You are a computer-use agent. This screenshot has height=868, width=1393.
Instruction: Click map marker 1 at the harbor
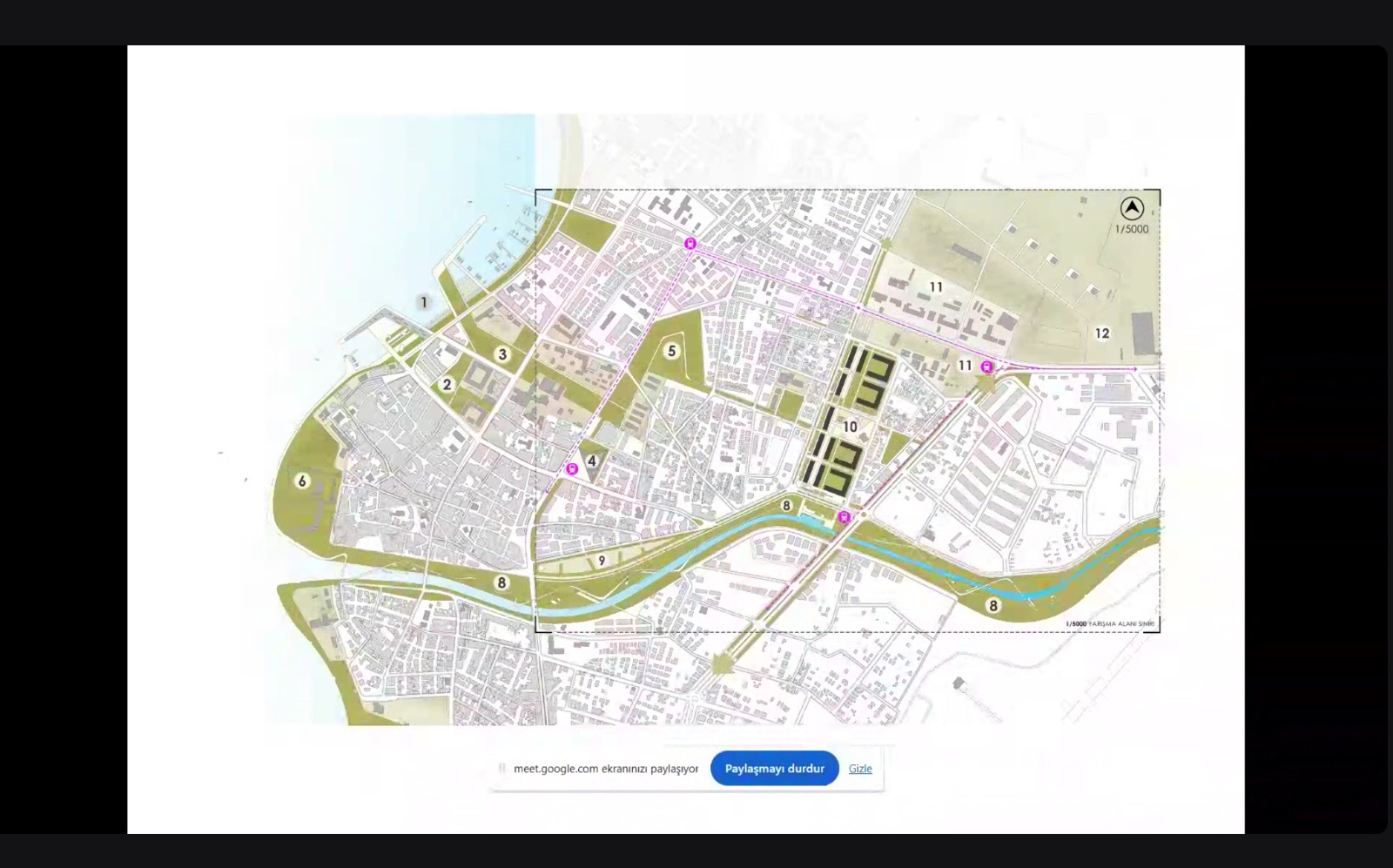424,302
